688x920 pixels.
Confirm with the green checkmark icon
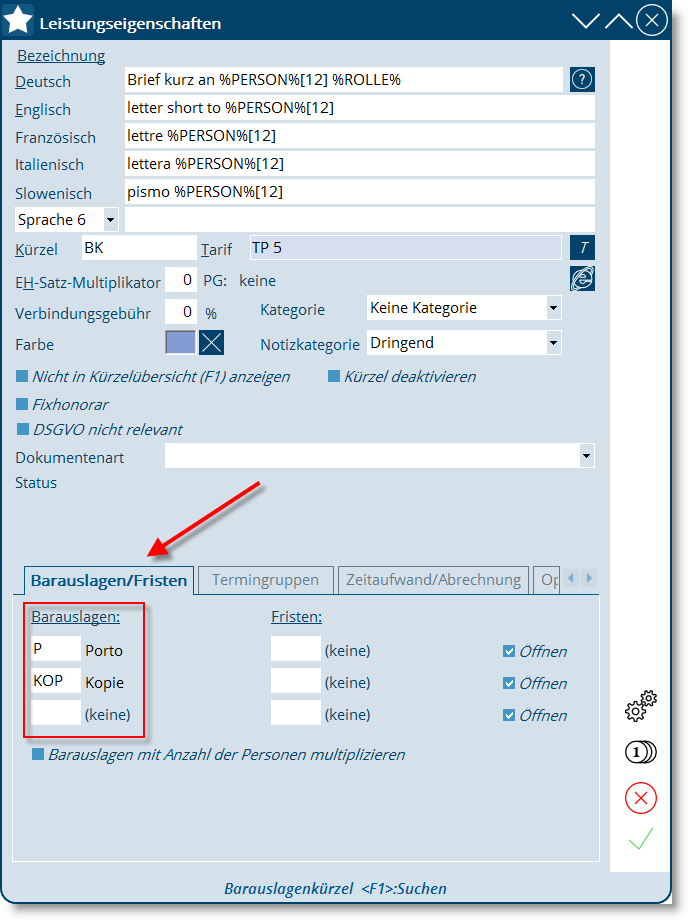click(x=640, y=840)
